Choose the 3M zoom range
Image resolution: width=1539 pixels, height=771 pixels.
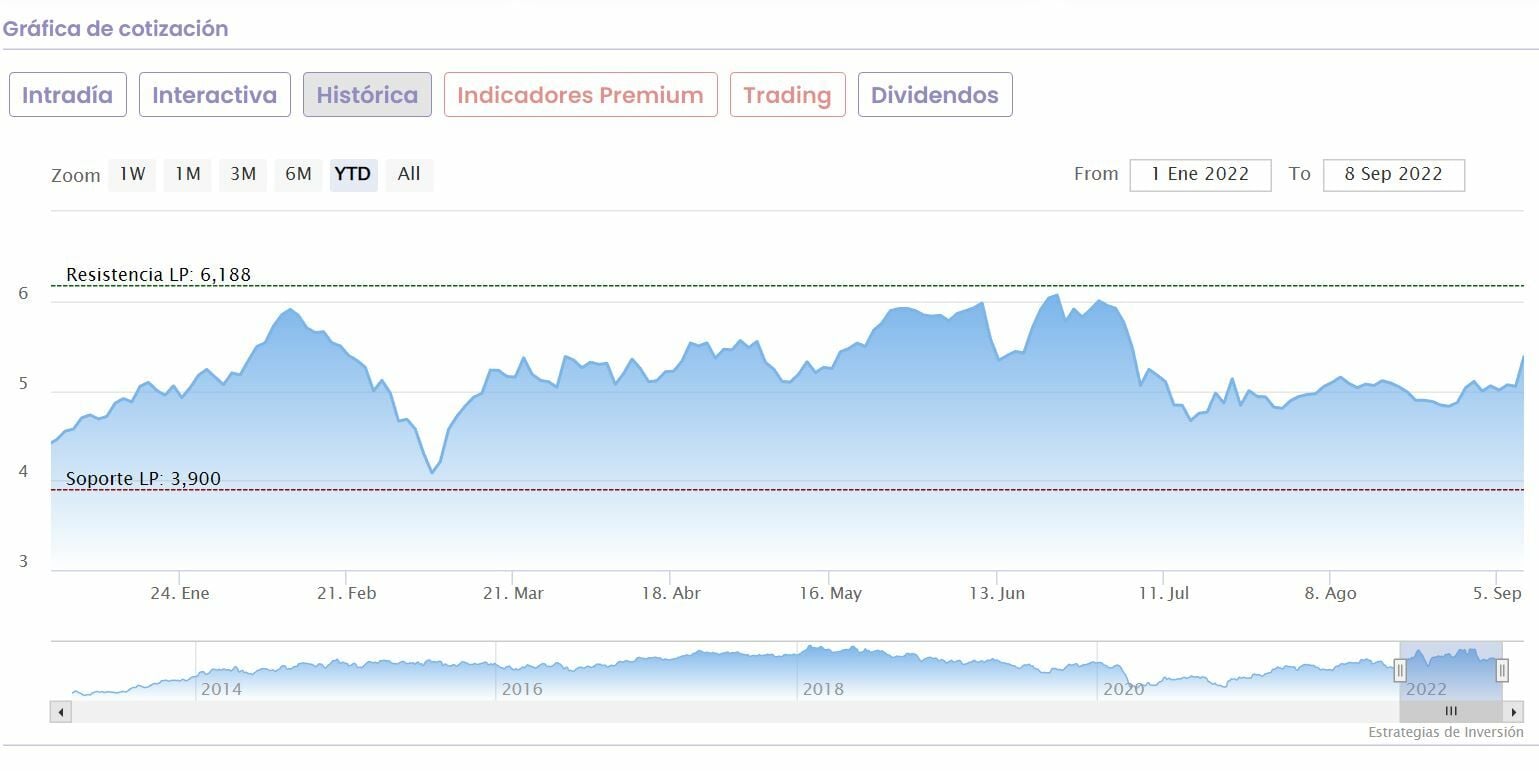pyautogui.click(x=243, y=174)
